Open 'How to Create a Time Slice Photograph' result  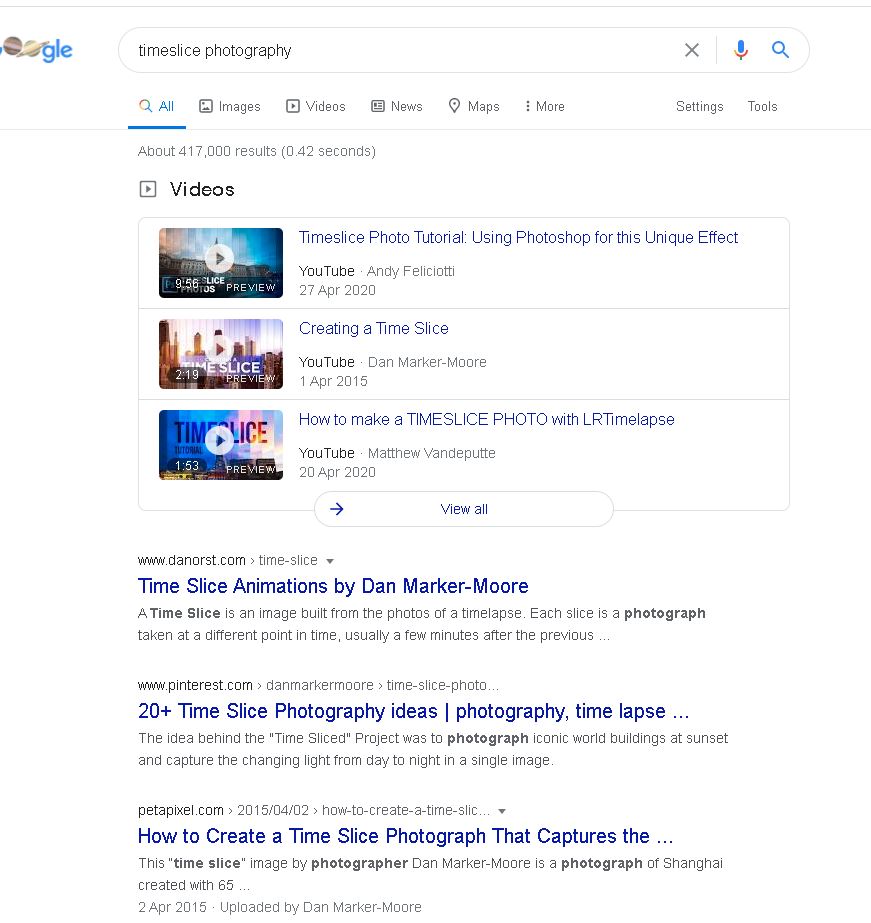coord(405,836)
